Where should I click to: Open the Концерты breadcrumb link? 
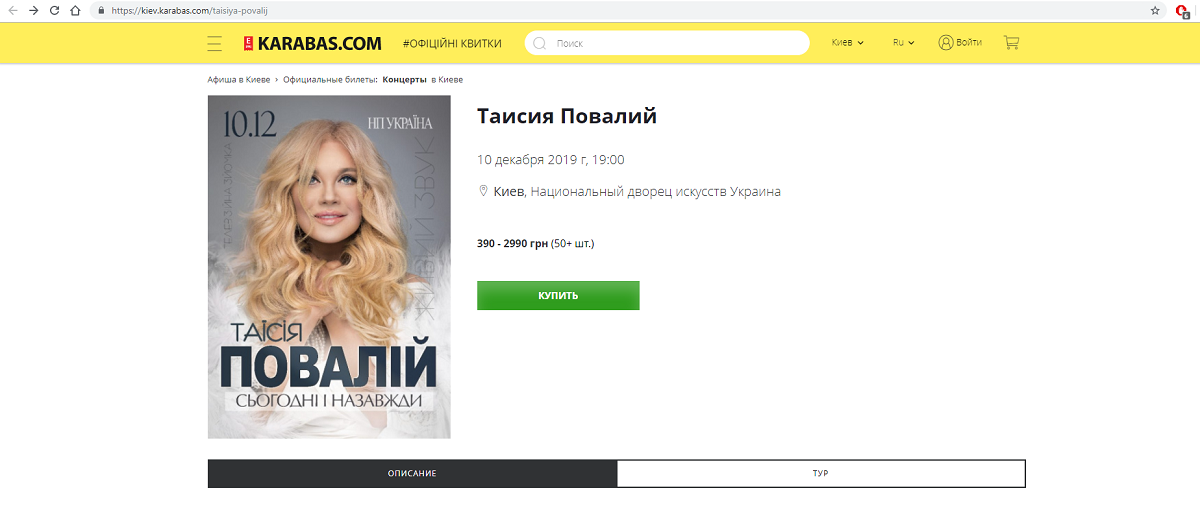(404, 79)
